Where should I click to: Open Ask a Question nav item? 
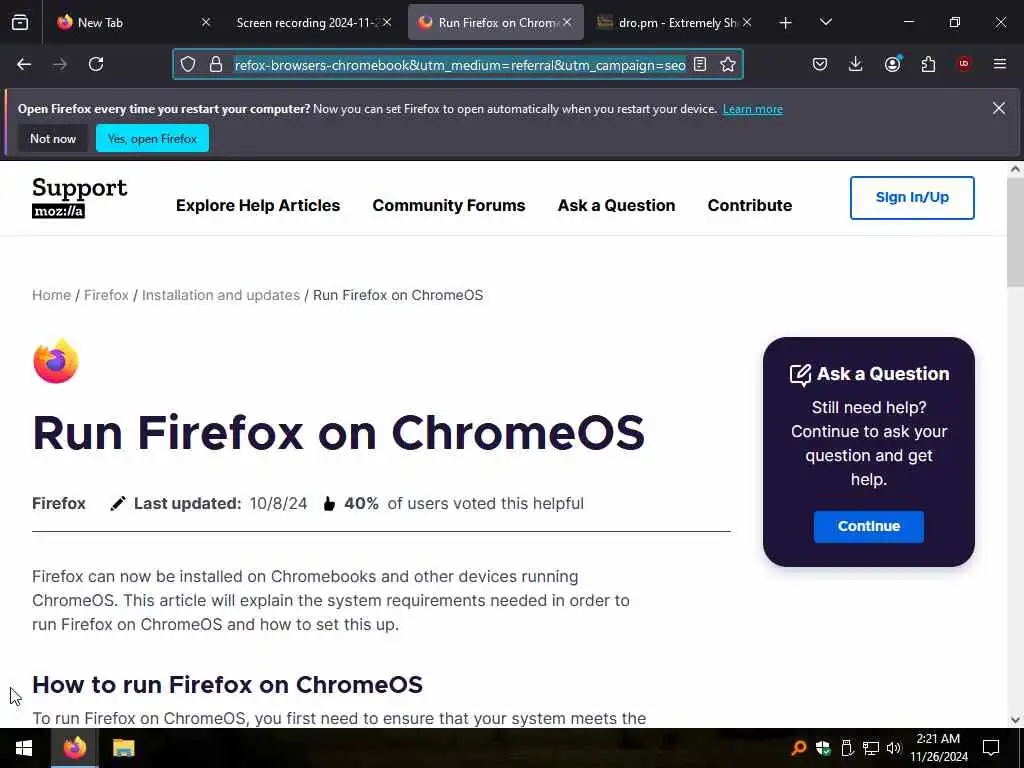[x=616, y=205]
